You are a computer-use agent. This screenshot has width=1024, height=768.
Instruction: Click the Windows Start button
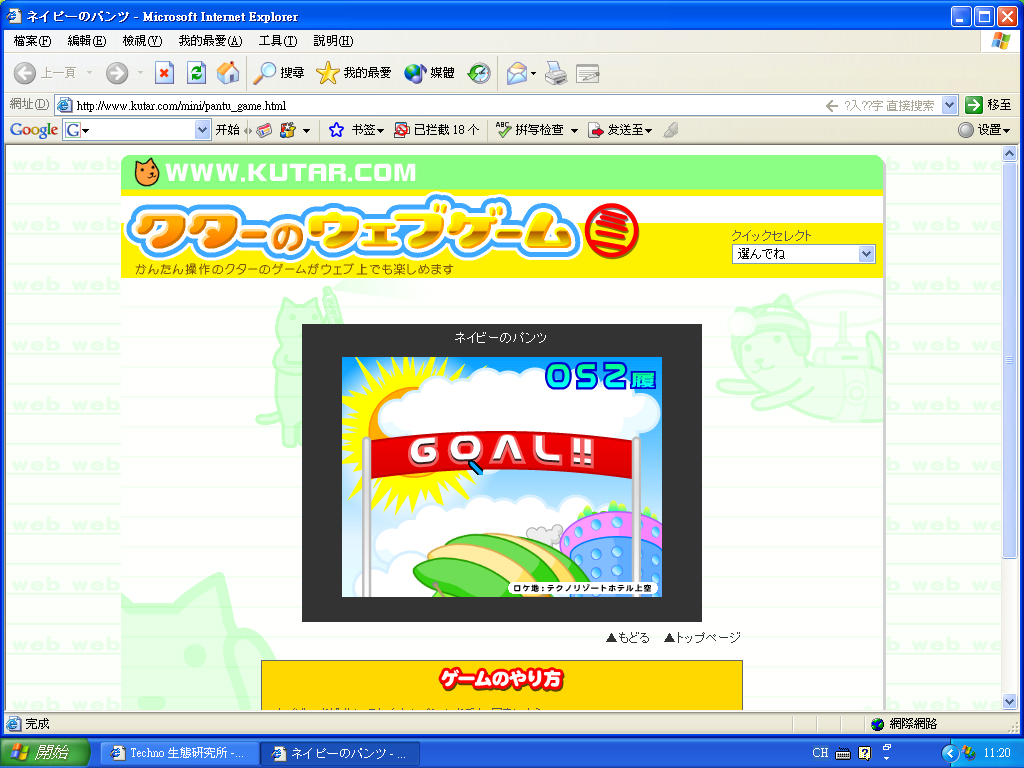pos(44,753)
